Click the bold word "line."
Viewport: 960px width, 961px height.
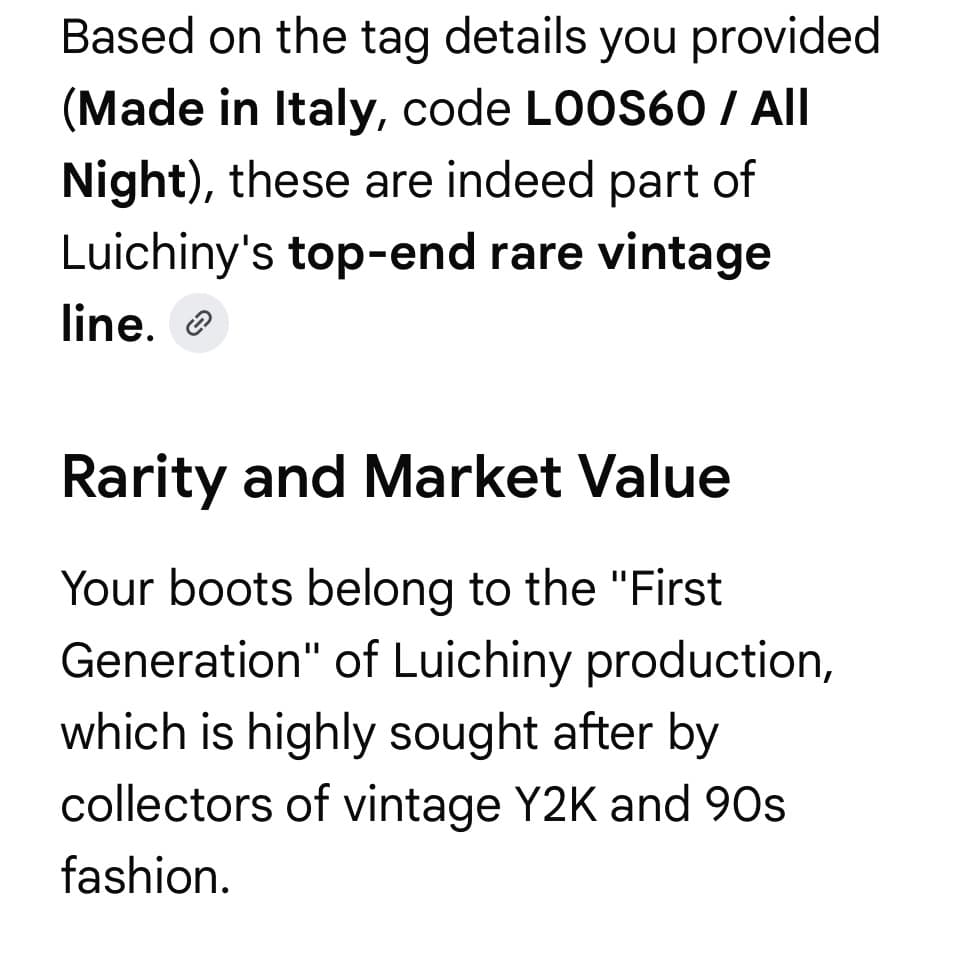tap(107, 325)
